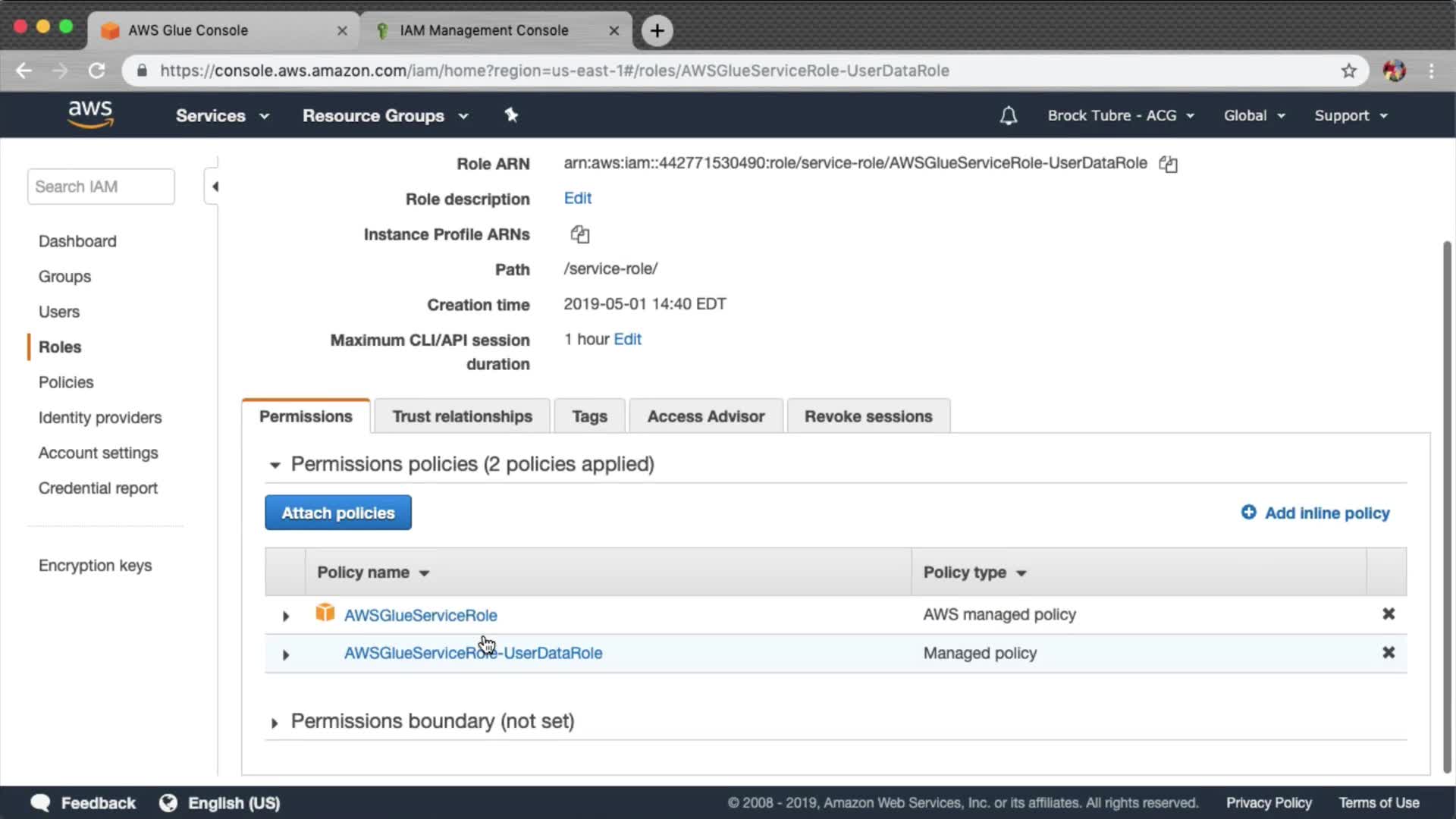1456x819 pixels.
Task: Open the Access Advisor tab
Action: (705, 416)
